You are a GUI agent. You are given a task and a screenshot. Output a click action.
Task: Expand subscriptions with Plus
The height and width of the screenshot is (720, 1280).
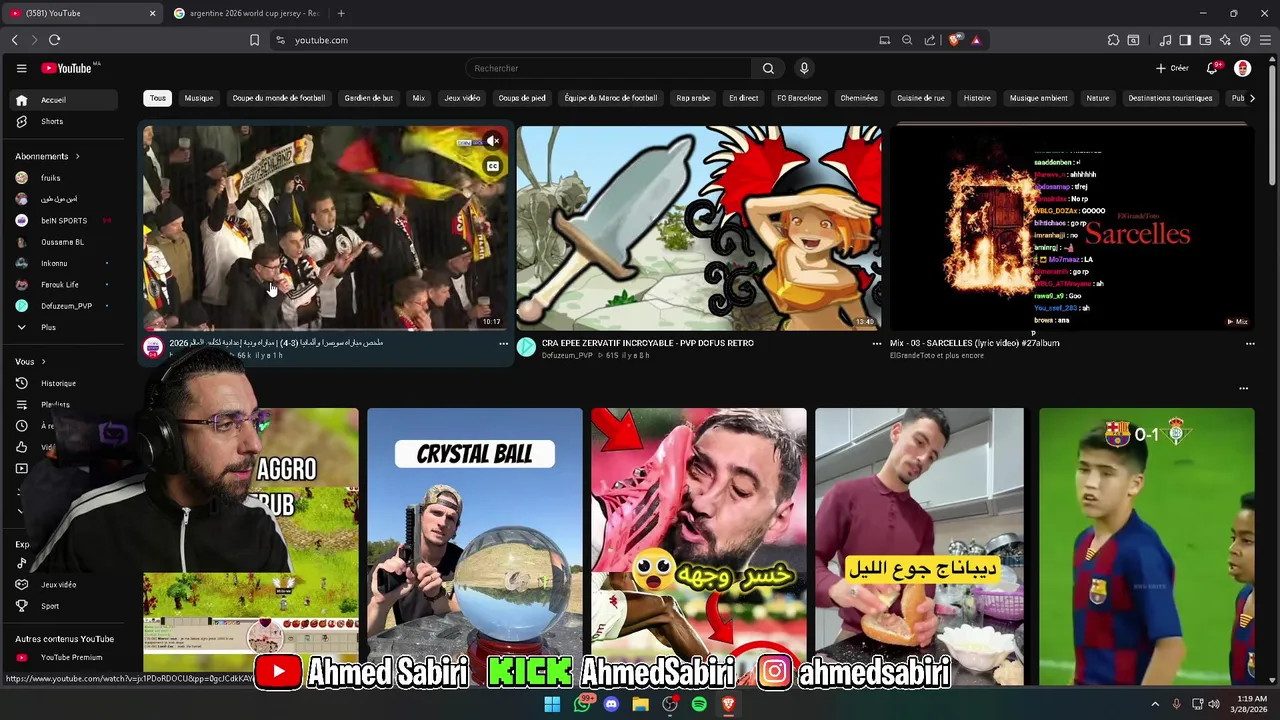62,327
